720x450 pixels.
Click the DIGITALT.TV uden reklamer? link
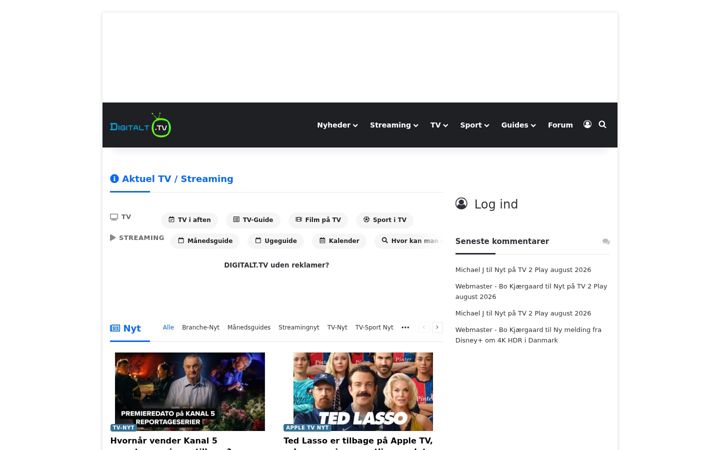click(x=276, y=265)
